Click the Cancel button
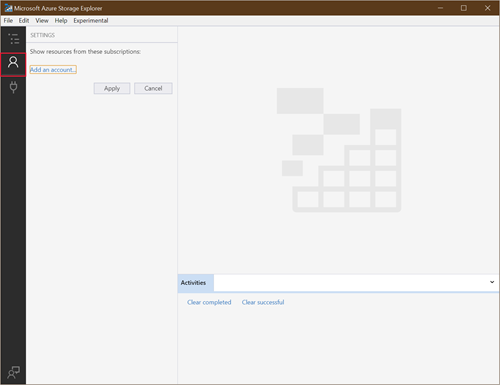The width and height of the screenshot is (500, 385). pyautogui.click(x=153, y=88)
